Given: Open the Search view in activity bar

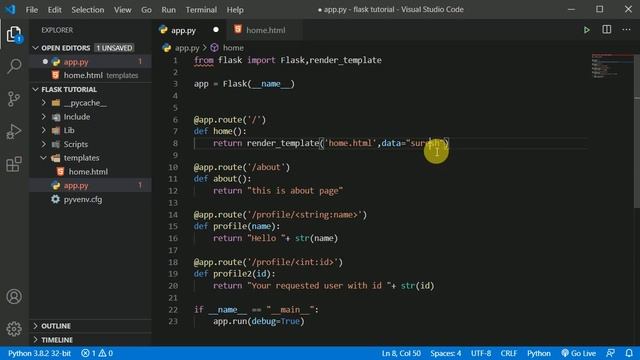Looking at the screenshot, I should tap(14, 66).
